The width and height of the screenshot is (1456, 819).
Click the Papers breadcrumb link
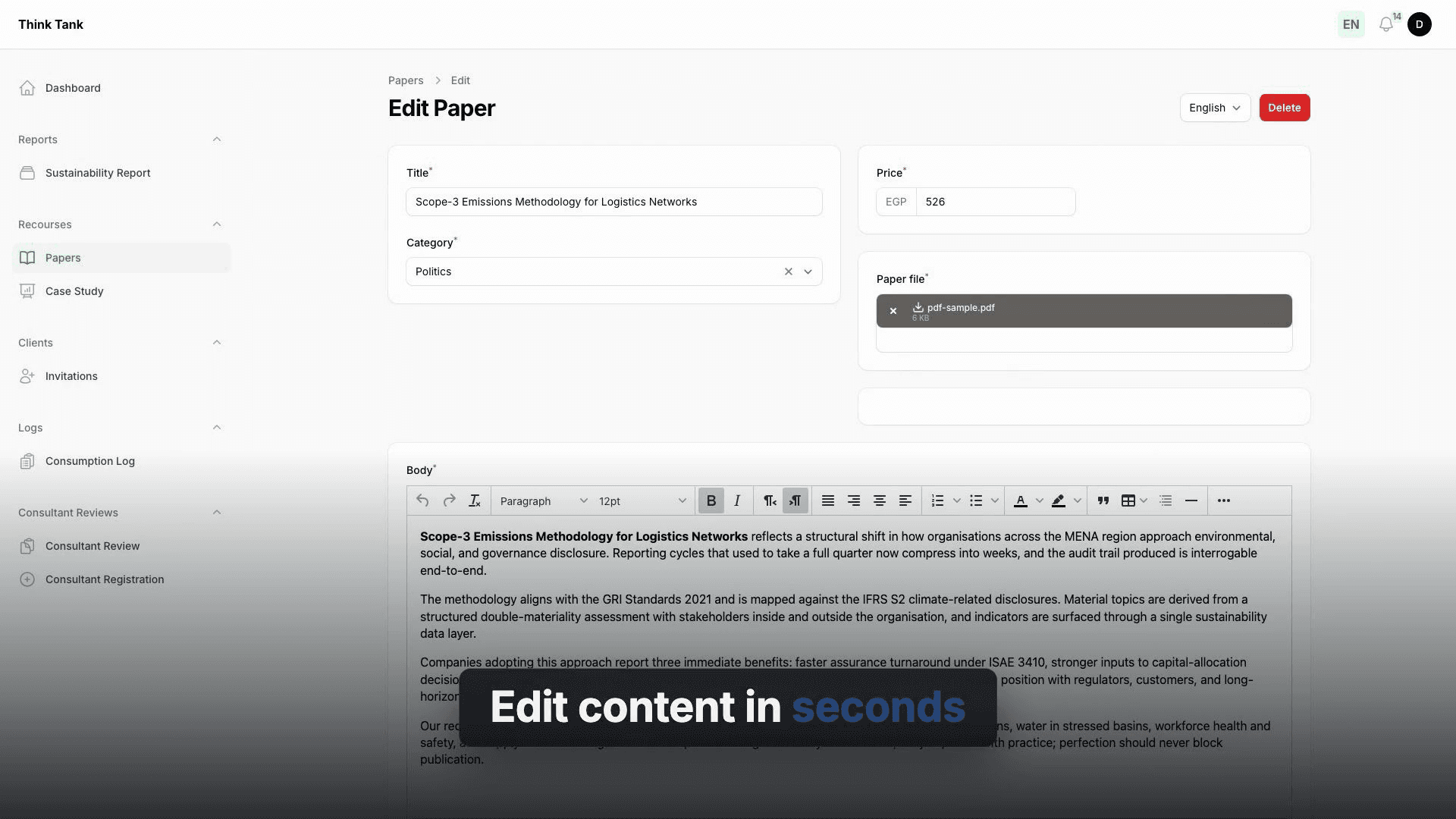click(406, 80)
